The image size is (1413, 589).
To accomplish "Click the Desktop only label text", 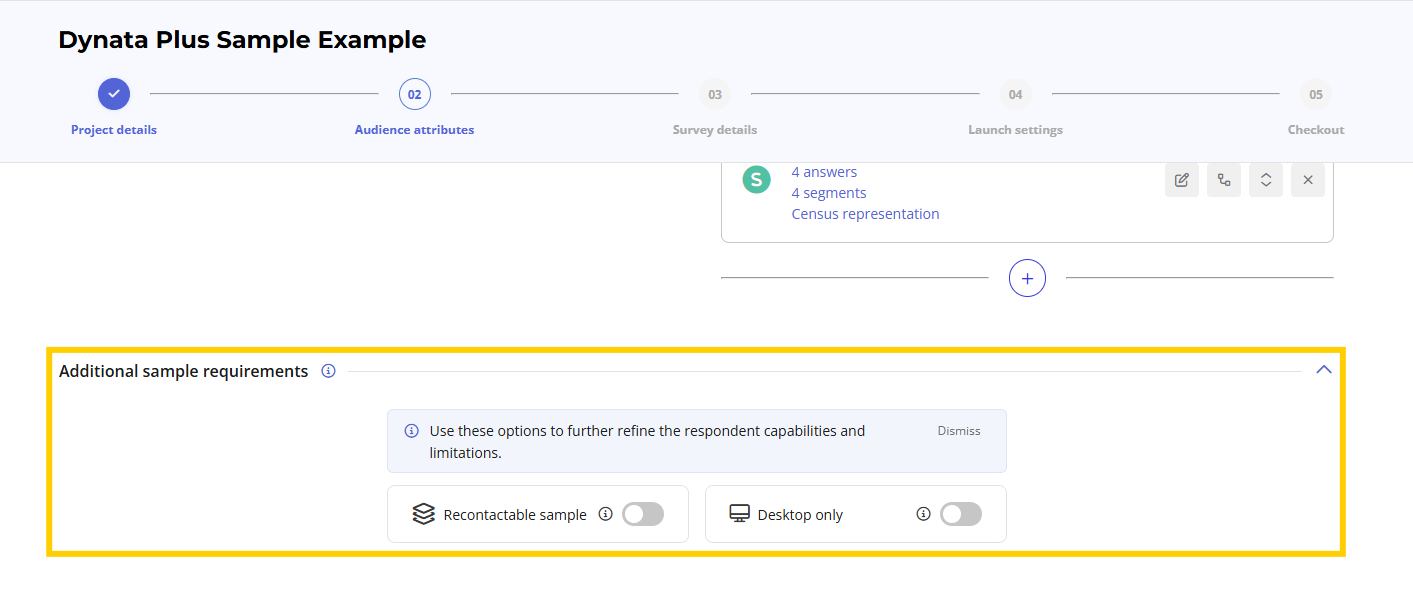I will point(800,515).
